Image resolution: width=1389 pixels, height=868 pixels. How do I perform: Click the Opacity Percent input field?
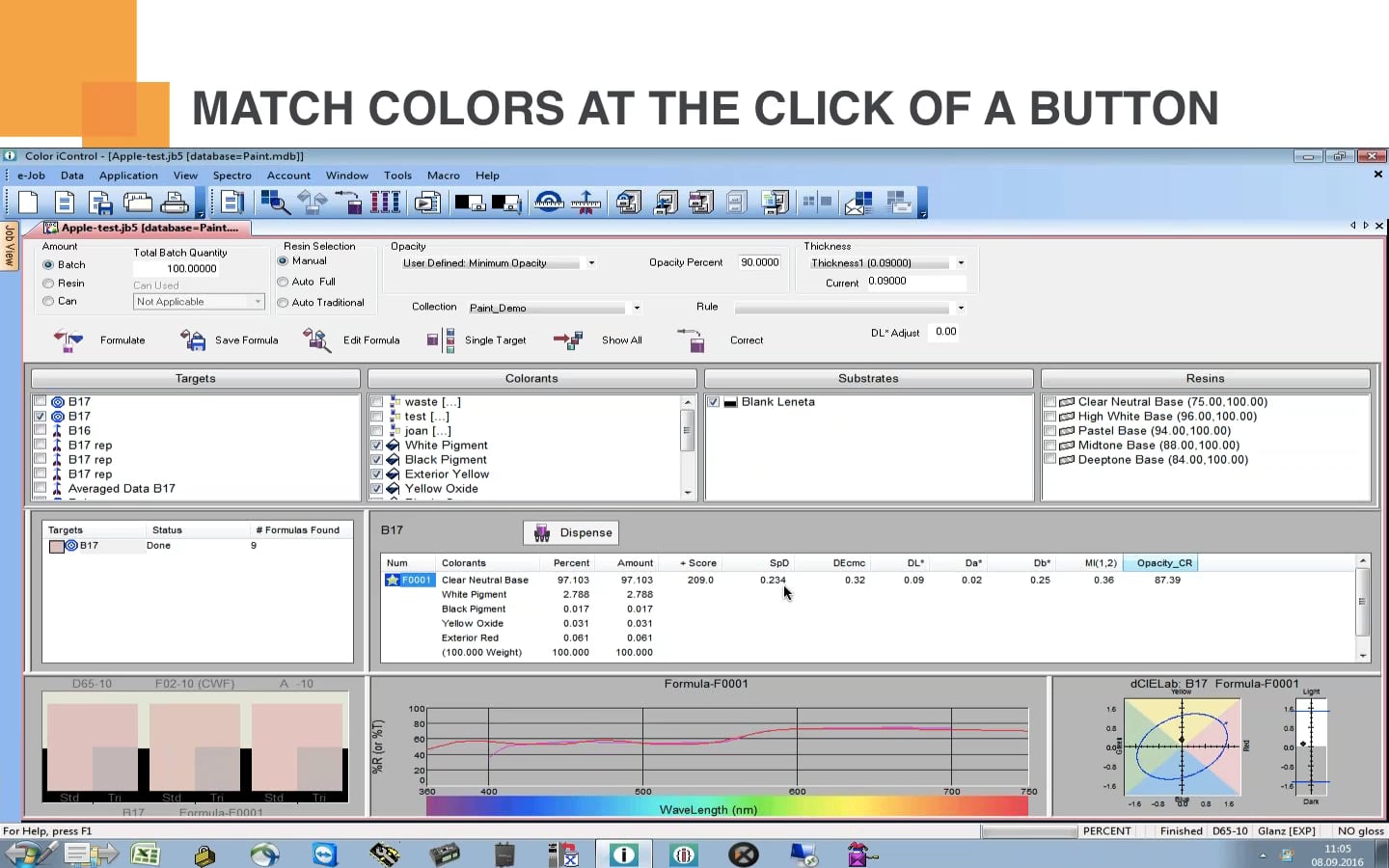pyautogui.click(x=760, y=262)
